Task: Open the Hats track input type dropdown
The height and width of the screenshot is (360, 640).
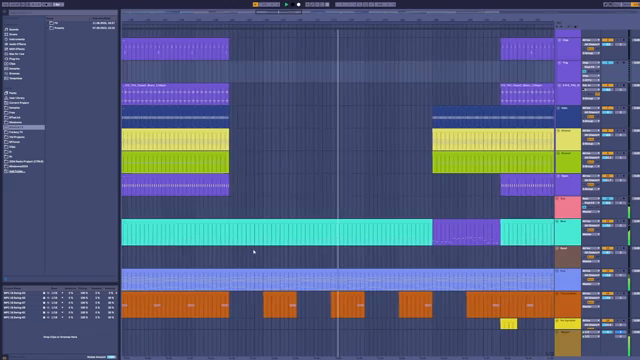Action: coord(591,108)
